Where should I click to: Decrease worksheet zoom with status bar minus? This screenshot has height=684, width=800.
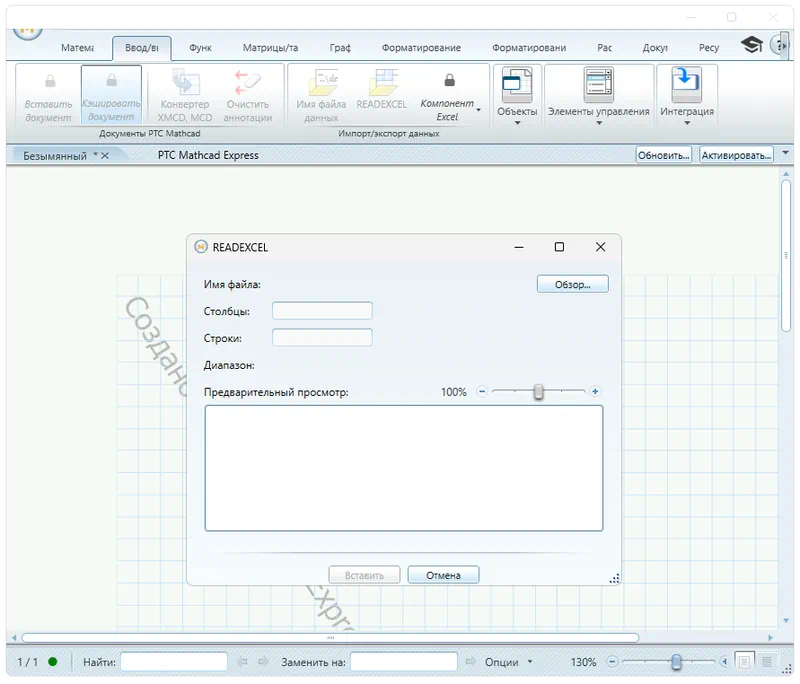click(612, 662)
